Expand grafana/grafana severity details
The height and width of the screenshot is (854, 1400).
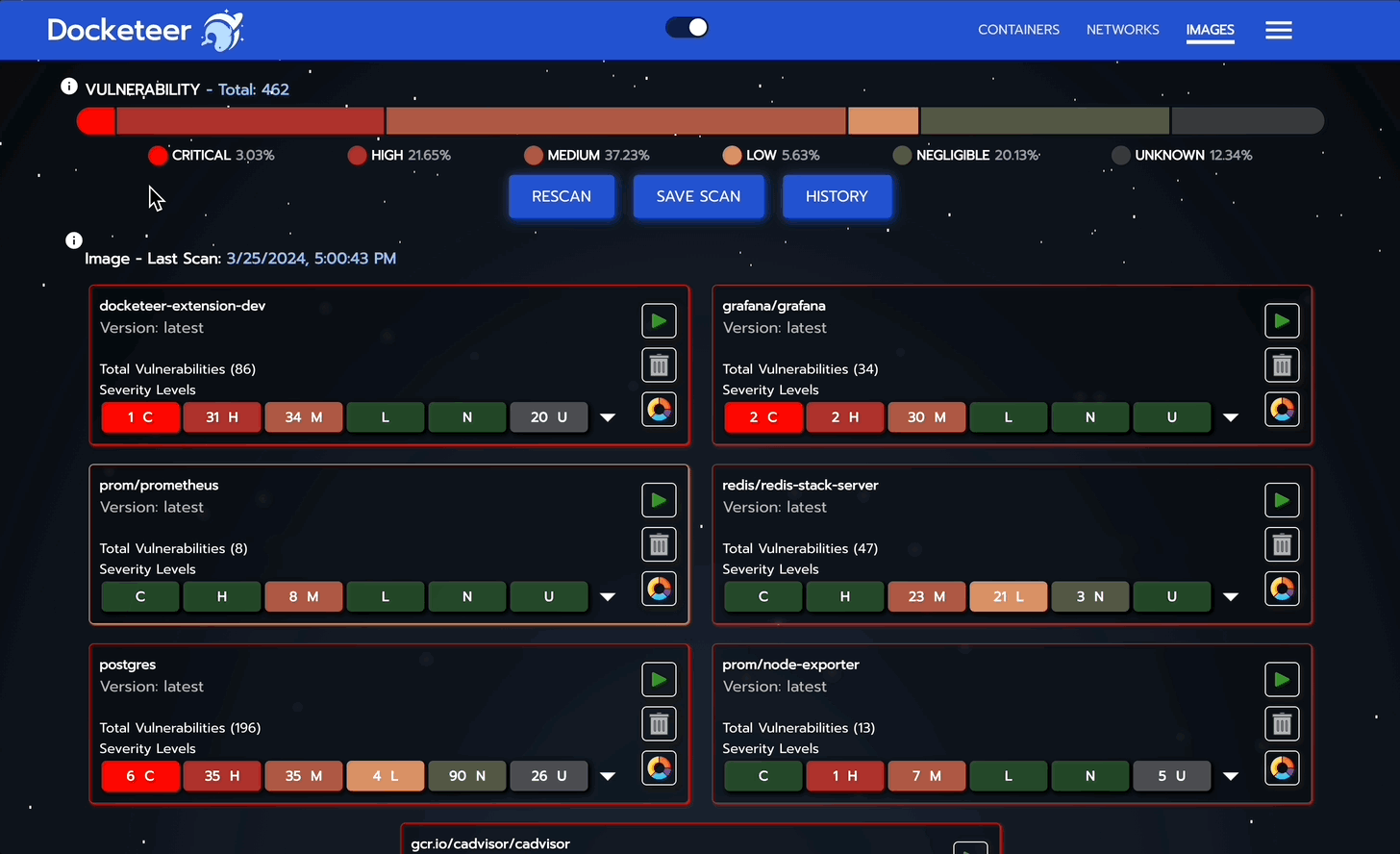(1231, 417)
